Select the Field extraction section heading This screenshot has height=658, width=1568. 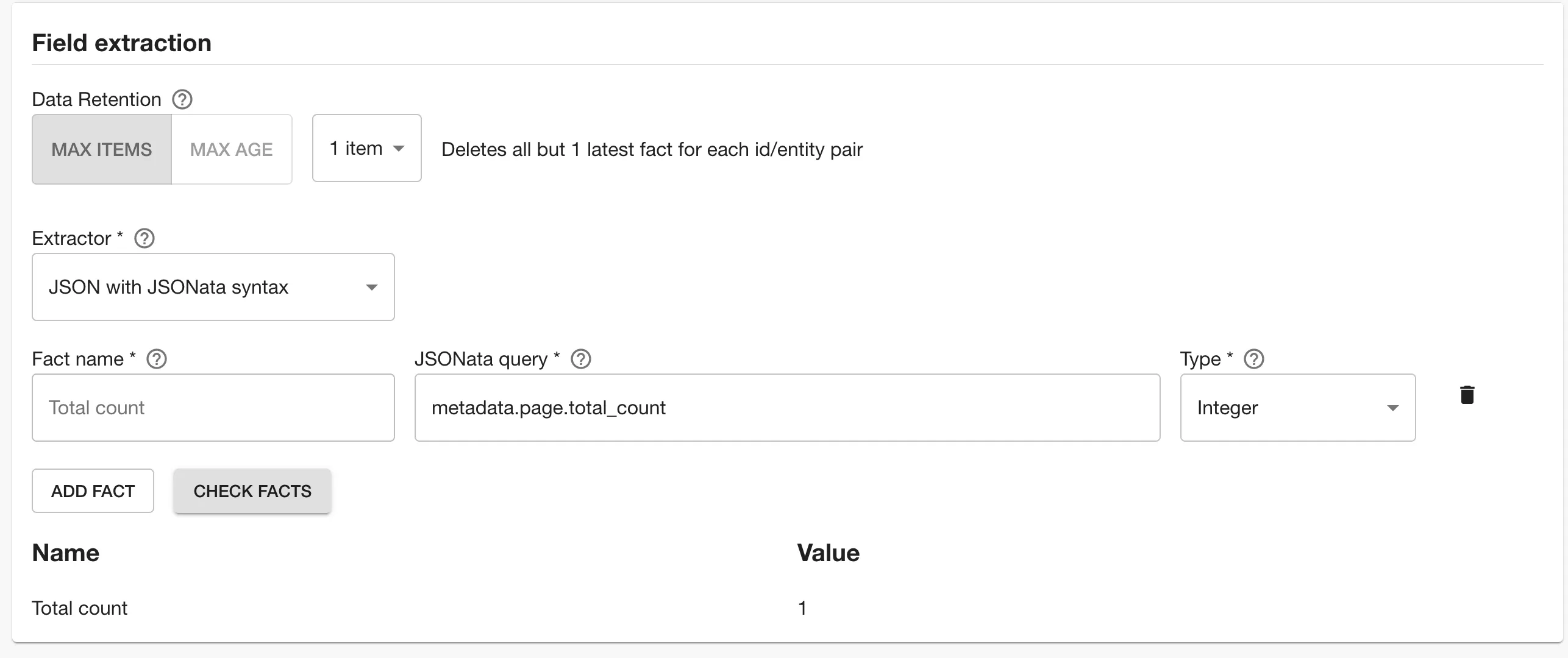point(121,43)
